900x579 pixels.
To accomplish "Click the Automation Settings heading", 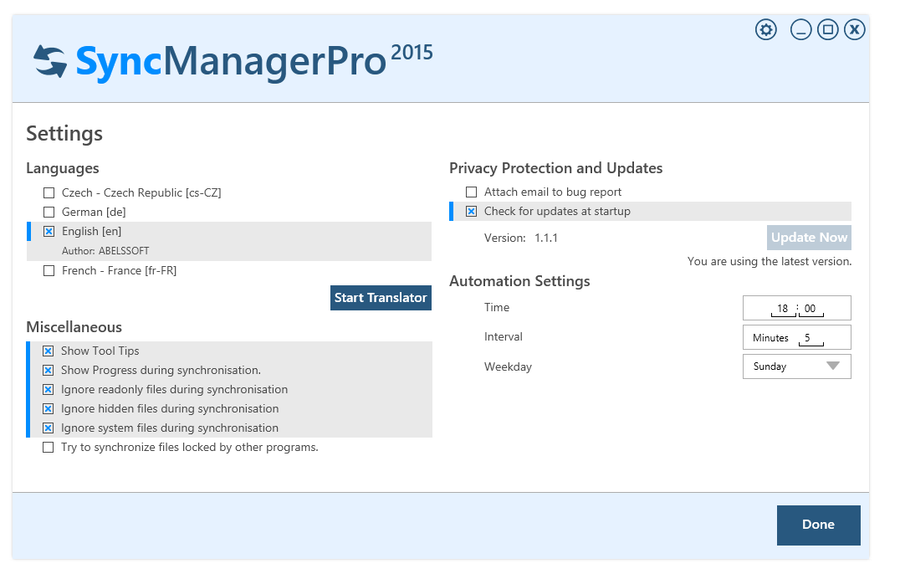I will click(519, 281).
